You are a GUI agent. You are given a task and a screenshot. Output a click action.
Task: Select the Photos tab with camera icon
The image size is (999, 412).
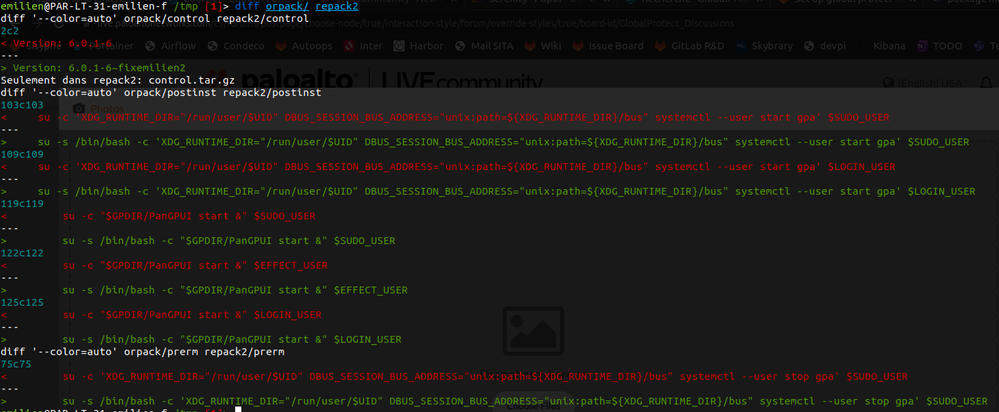point(99,108)
